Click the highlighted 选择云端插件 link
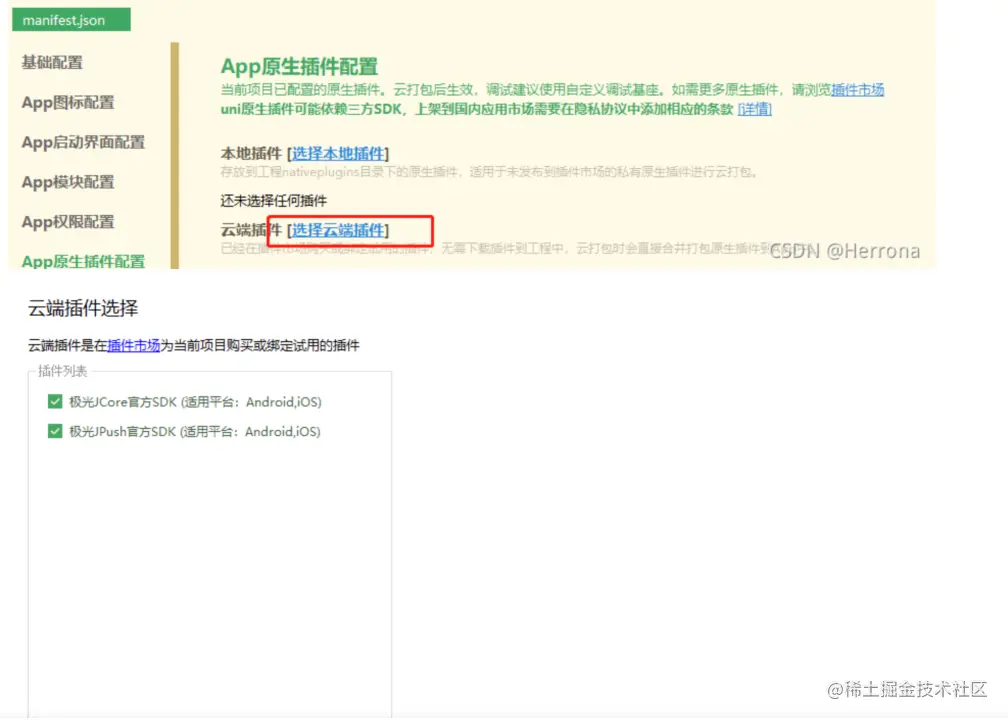The image size is (1008, 720). coord(339,231)
